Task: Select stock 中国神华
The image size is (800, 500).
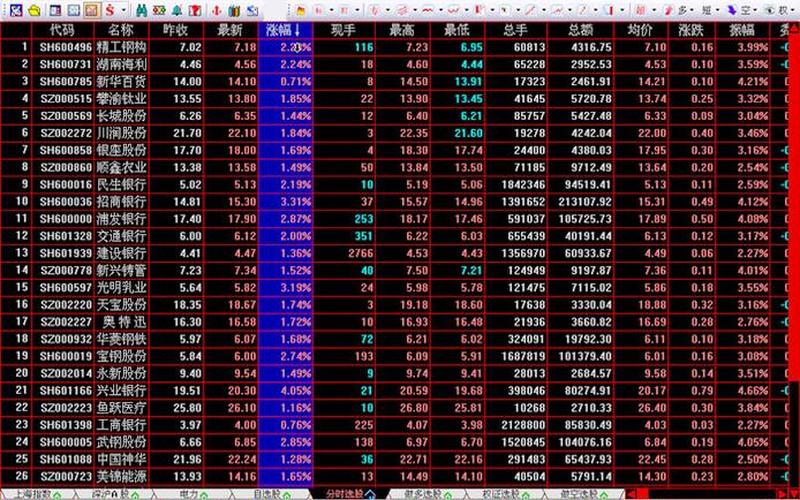Action: coord(121,459)
